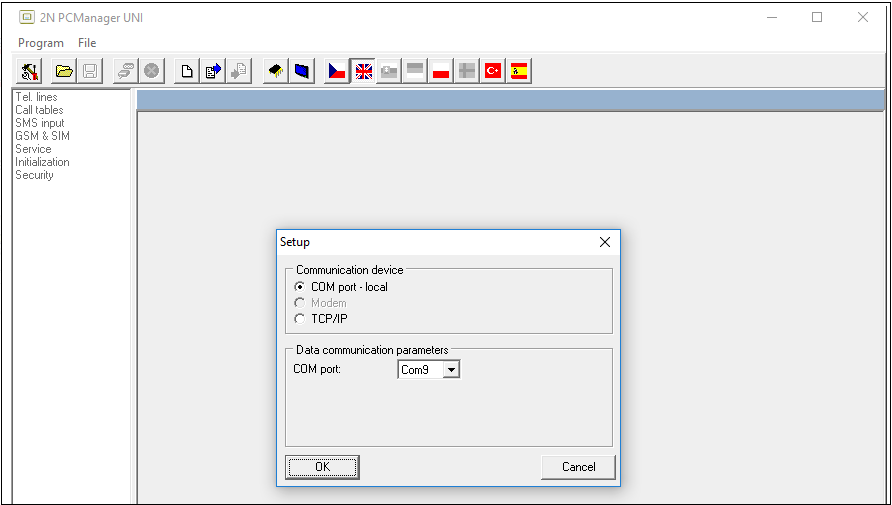The height and width of the screenshot is (505, 892).
Task: Click the grayed connect chain icon
Action: tap(126, 71)
